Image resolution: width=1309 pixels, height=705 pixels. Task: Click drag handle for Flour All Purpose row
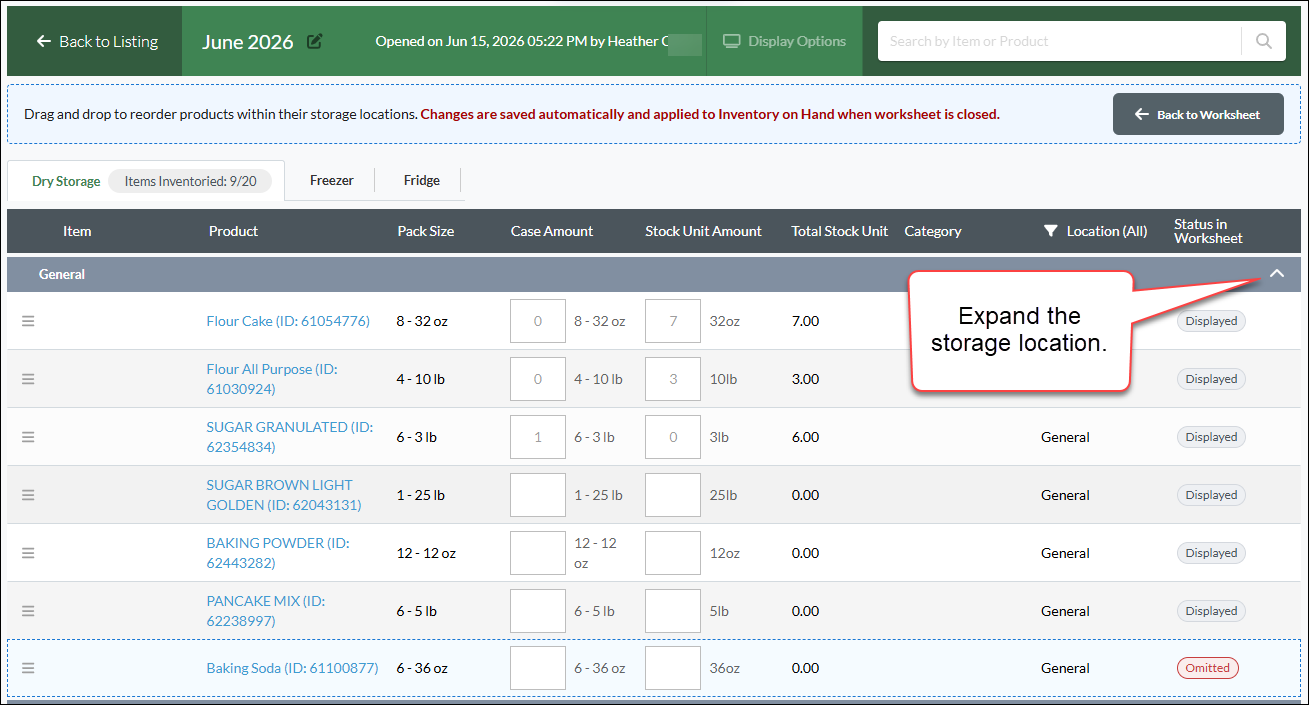pyautogui.click(x=28, y=379)
